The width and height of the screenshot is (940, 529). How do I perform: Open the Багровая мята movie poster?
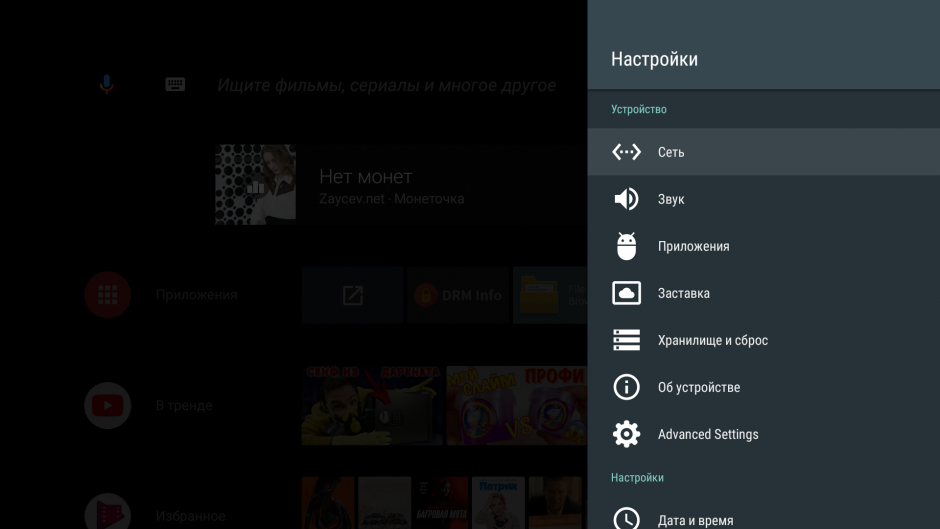(x=442, y=503)
